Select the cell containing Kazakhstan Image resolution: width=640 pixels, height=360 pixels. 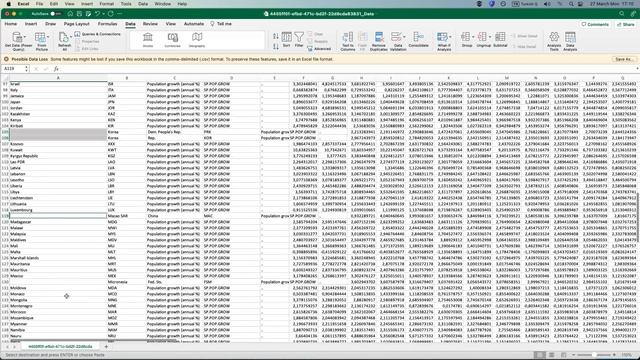click(58, 114)
